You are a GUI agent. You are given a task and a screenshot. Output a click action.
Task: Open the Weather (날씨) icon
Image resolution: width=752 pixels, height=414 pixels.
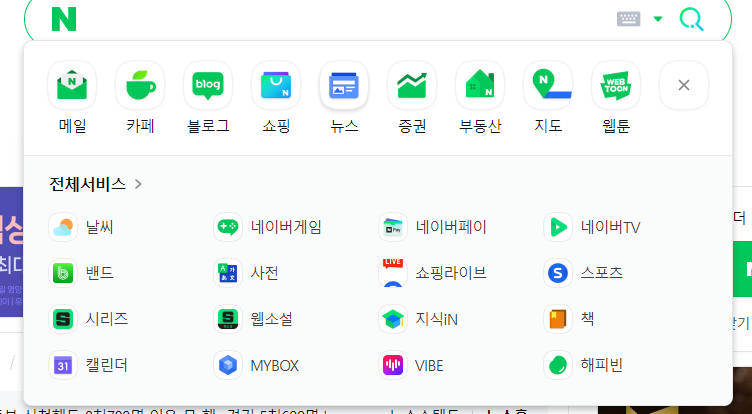click(63, 227)
